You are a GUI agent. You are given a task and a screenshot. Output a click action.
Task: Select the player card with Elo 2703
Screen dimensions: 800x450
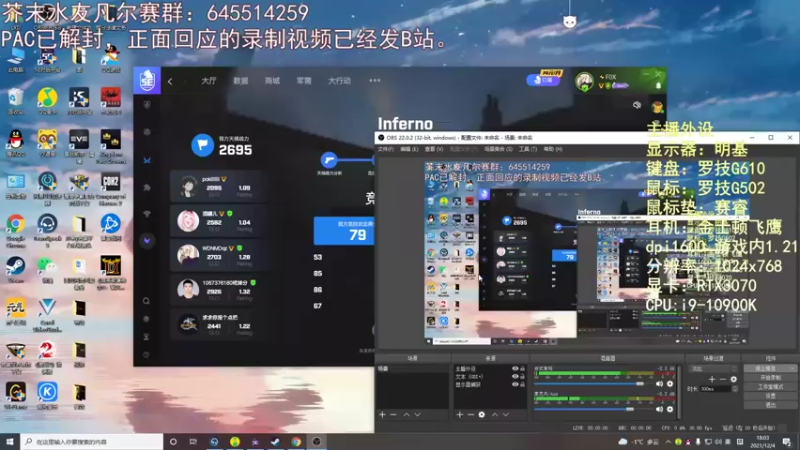(x=218, y=255)
